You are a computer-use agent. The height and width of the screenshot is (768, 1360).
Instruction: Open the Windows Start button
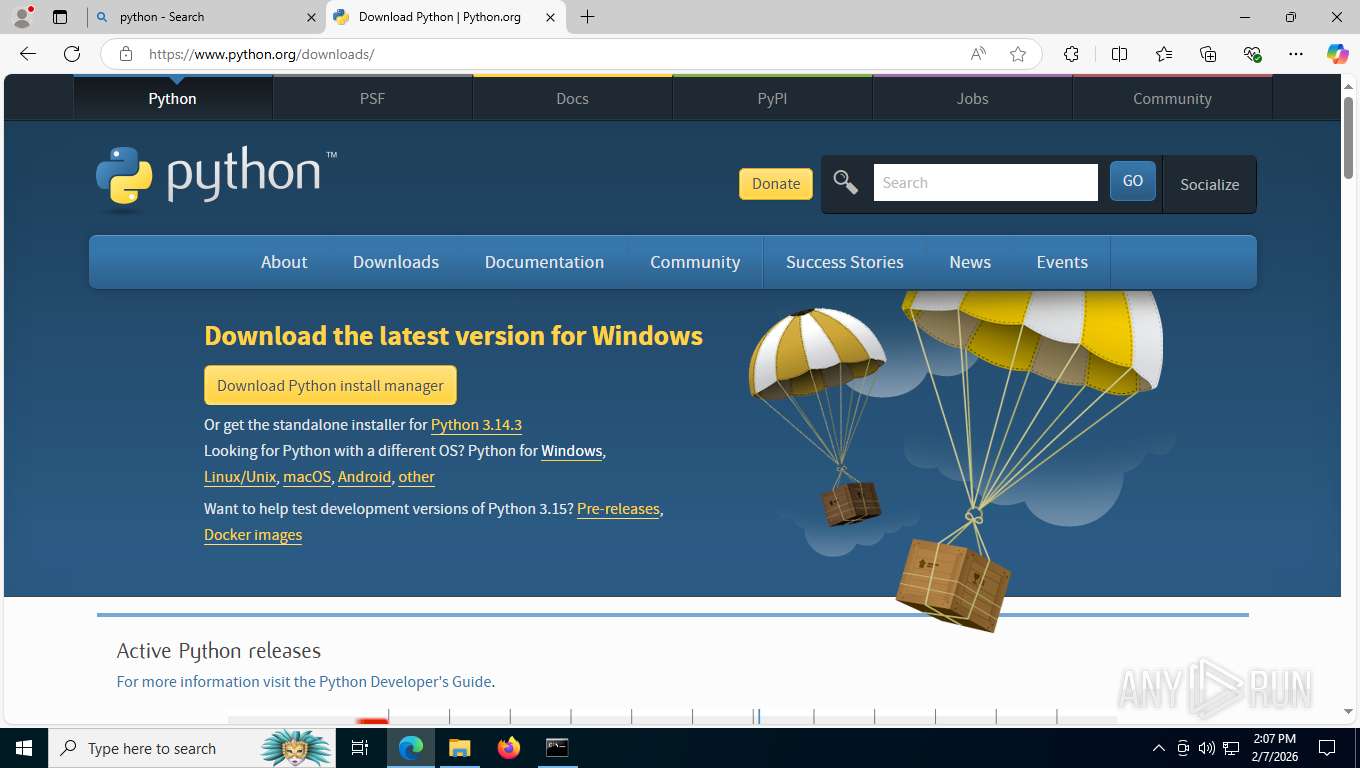point(24,748)
